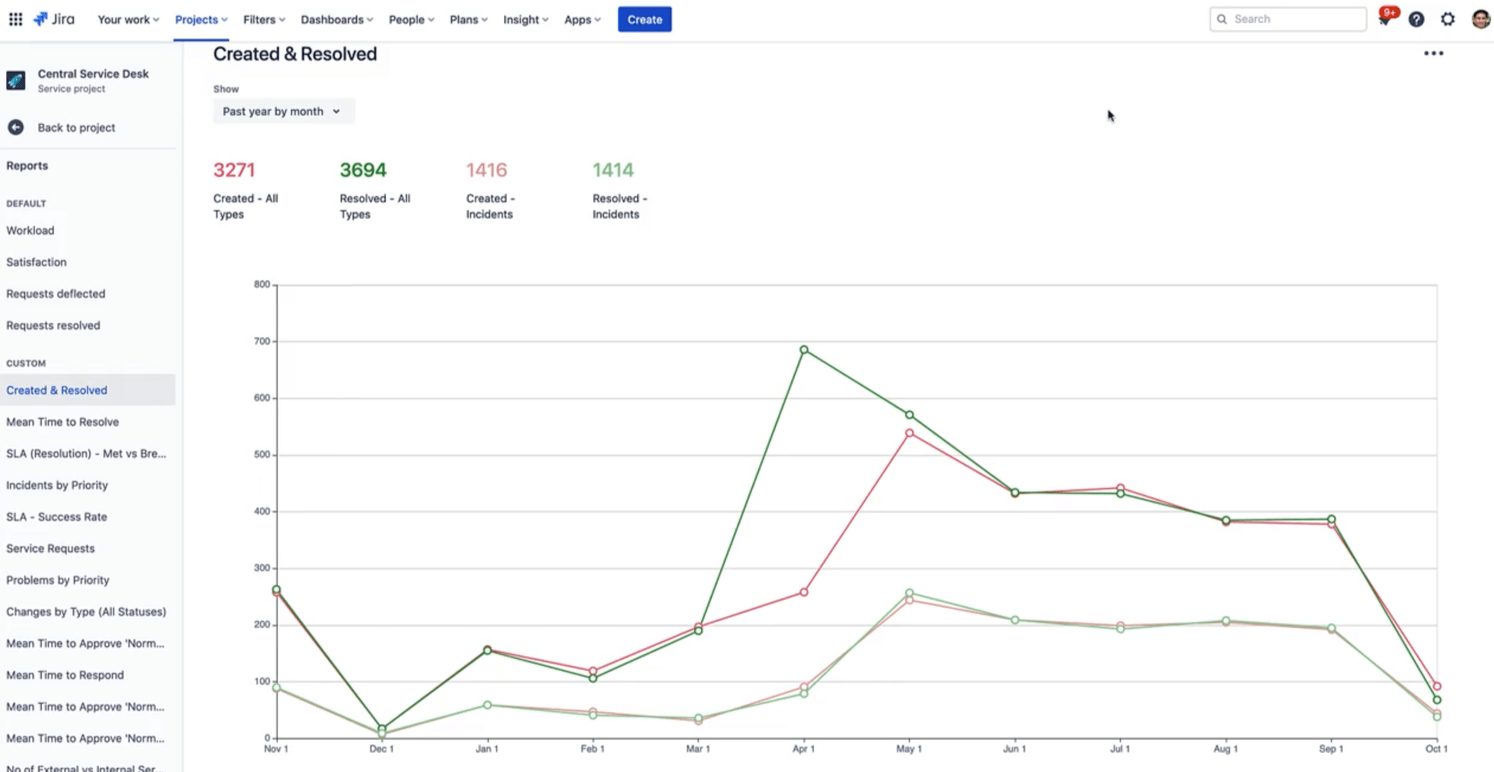
Task: Open the Past year by month dropdown
Action: [282, 111]
